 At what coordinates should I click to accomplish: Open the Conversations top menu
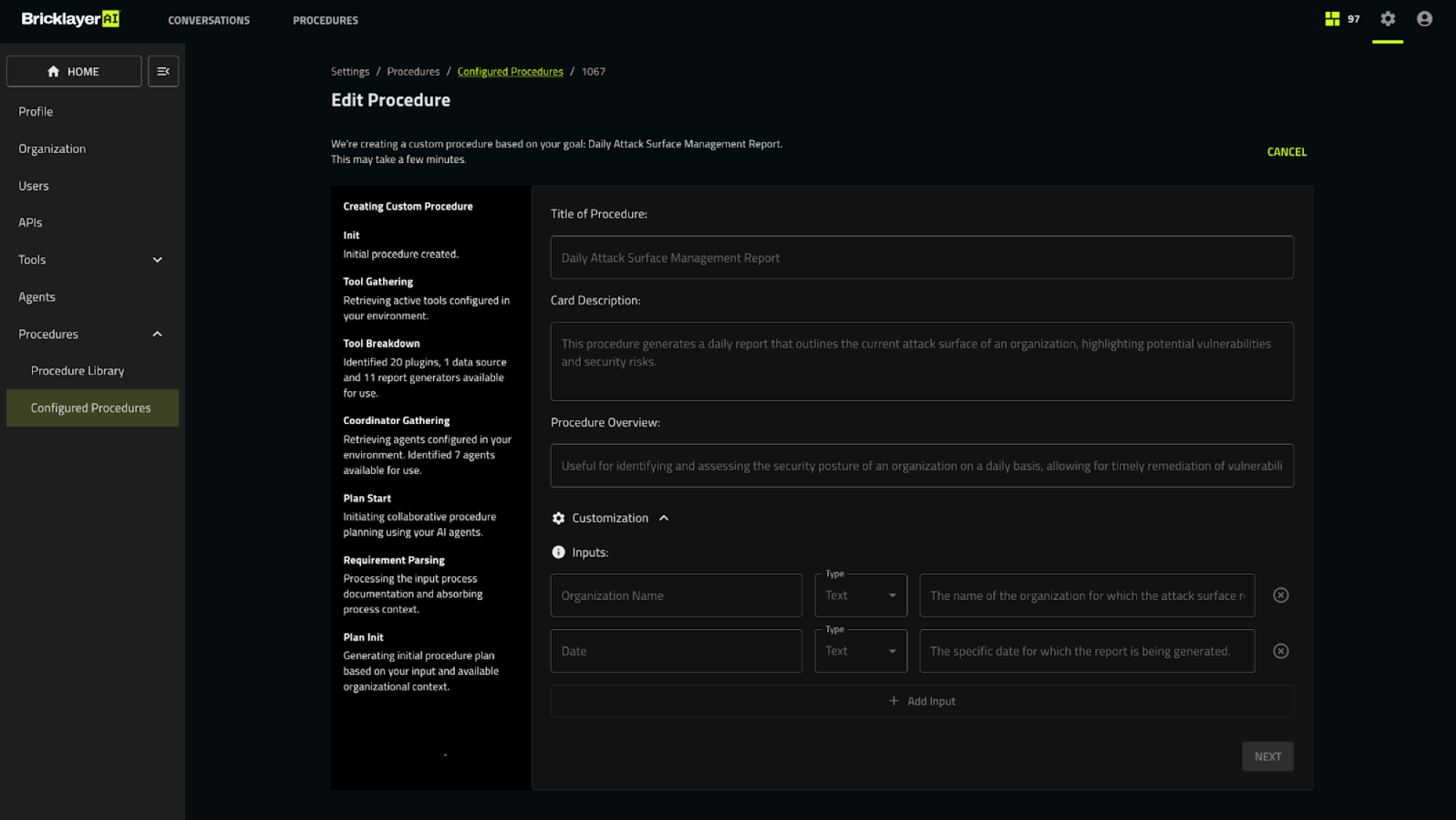[209, 20]
